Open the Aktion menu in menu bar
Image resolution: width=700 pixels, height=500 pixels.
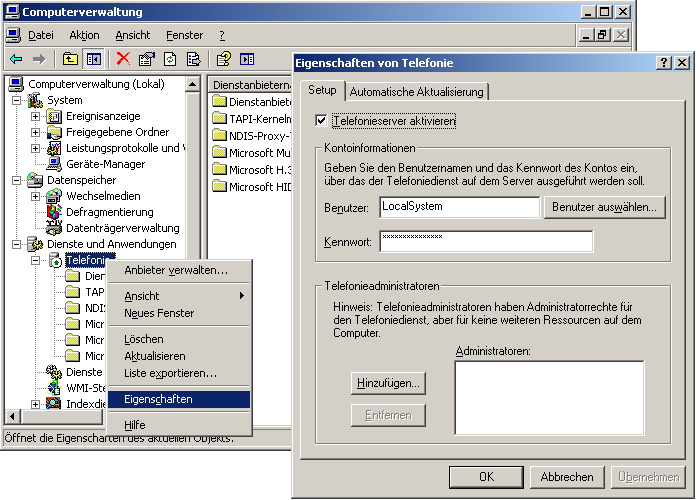(x=84, y=35)
